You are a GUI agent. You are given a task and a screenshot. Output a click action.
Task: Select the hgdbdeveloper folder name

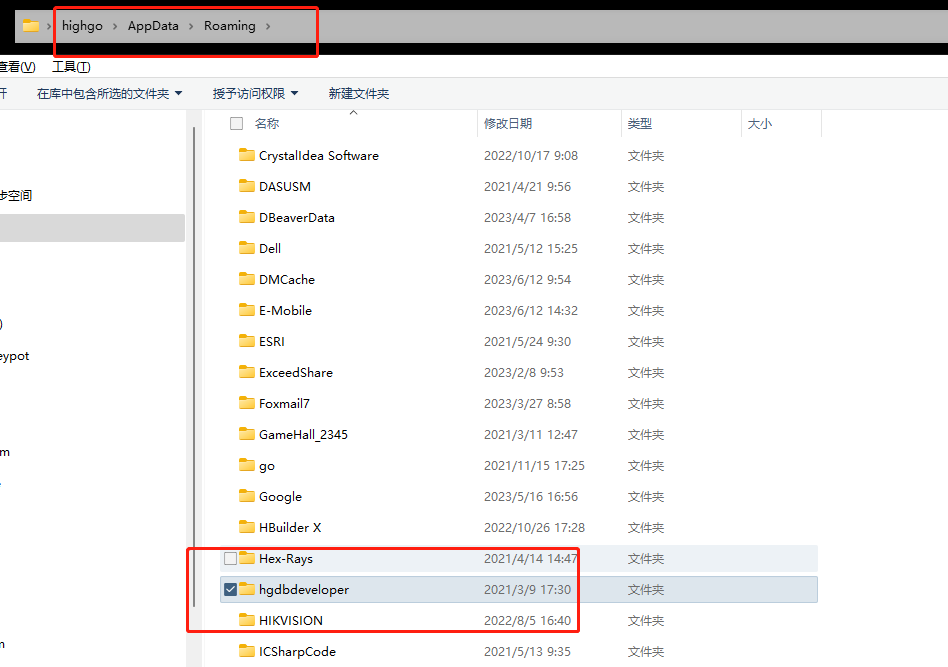coord(304,590)
